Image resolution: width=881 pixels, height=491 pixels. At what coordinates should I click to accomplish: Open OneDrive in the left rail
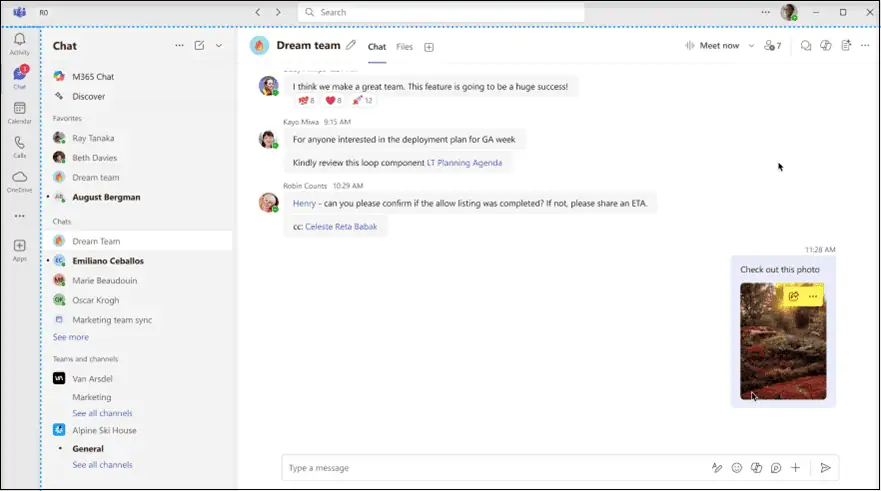pos(20,181)
